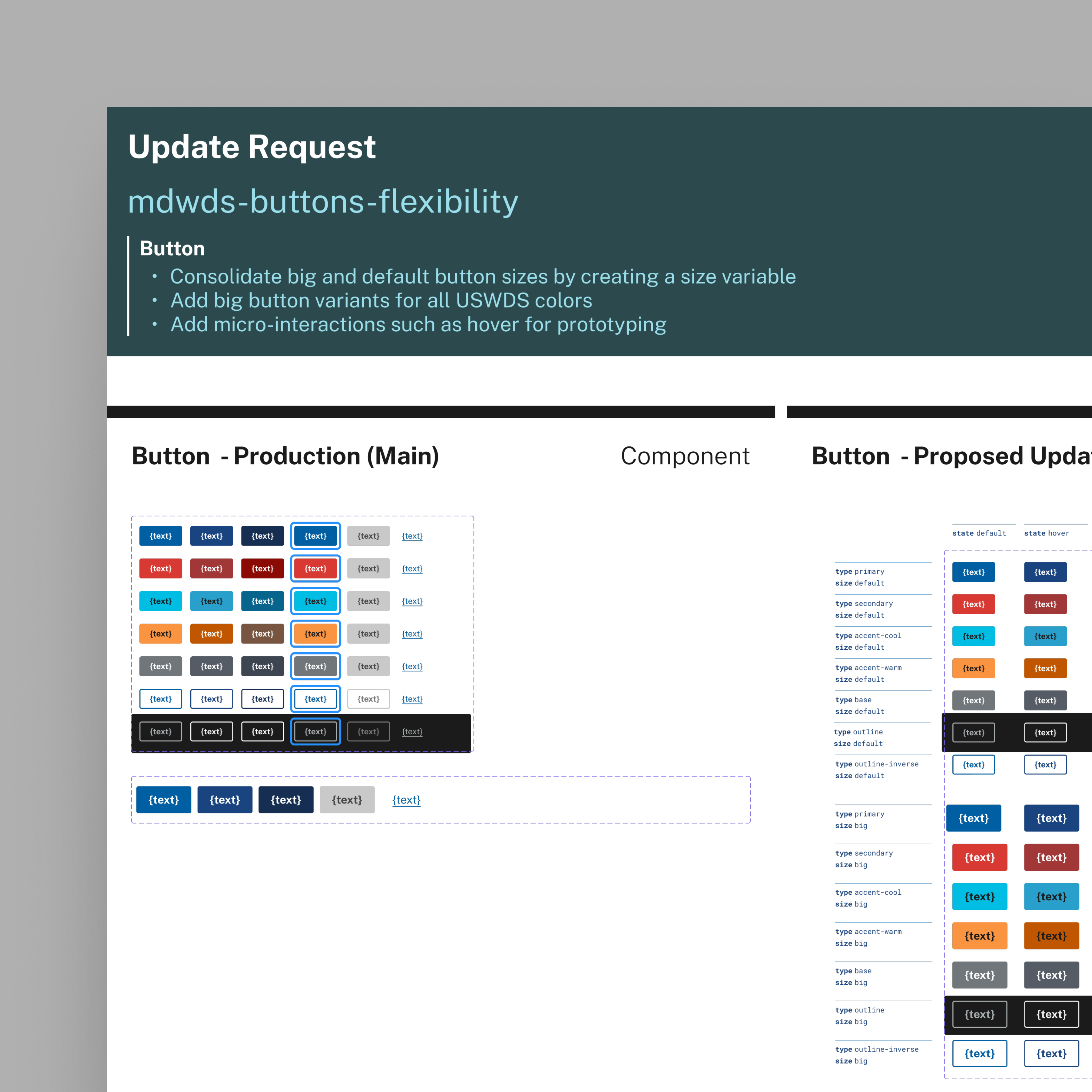The image size is (1092, 1092).
Task: Select the small bright red button in Production grid
Action: pyautogui.click(x=160, y=569)
